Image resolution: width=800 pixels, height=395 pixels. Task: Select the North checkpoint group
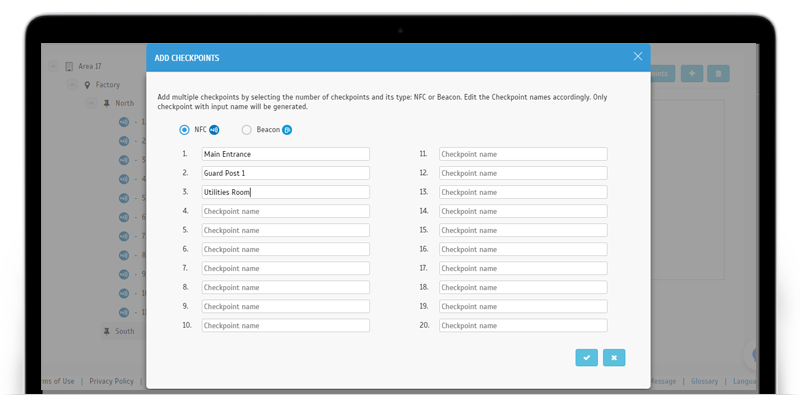[124, 103]
